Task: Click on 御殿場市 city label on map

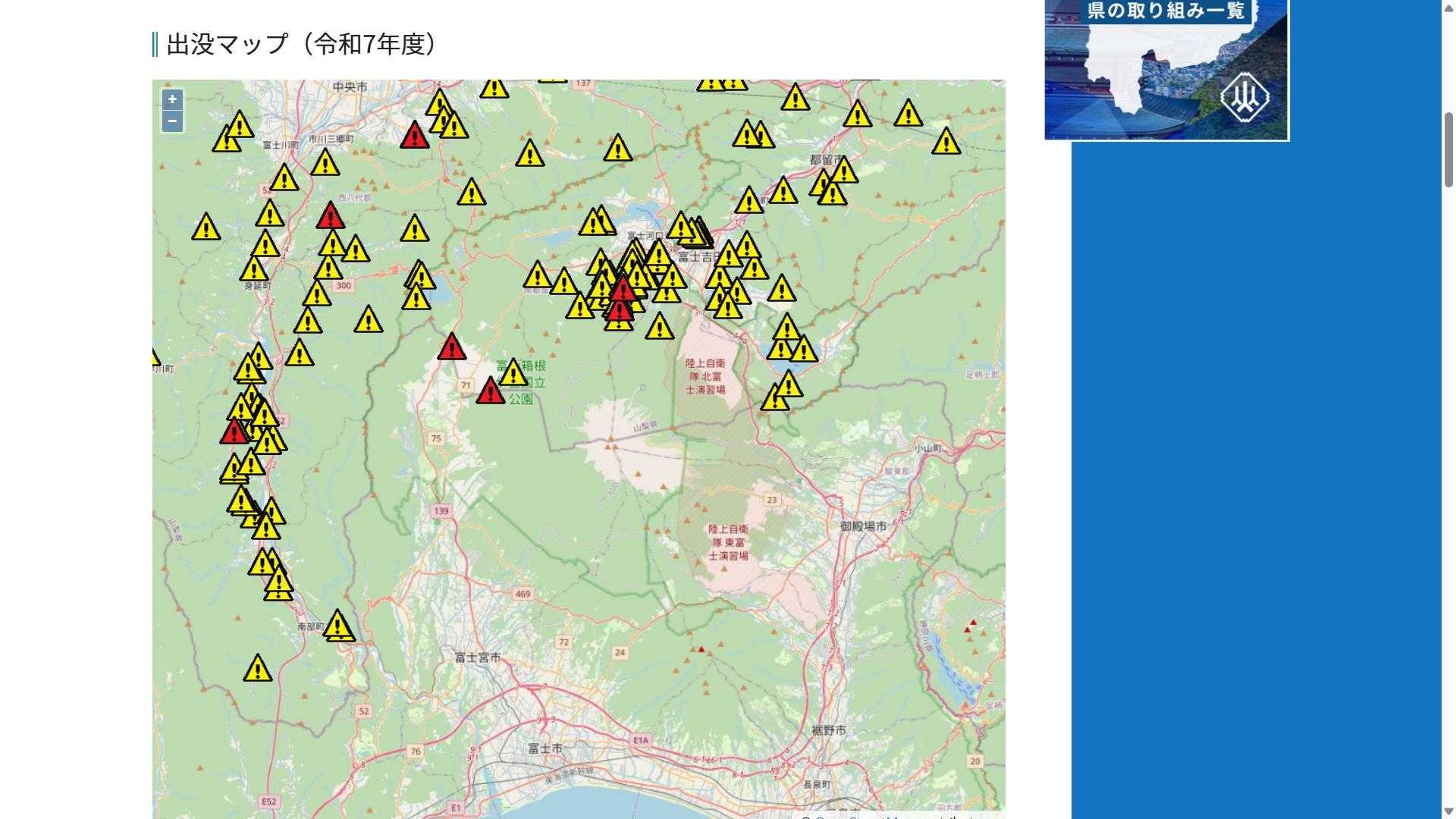Action: click(x=863, y=526)
